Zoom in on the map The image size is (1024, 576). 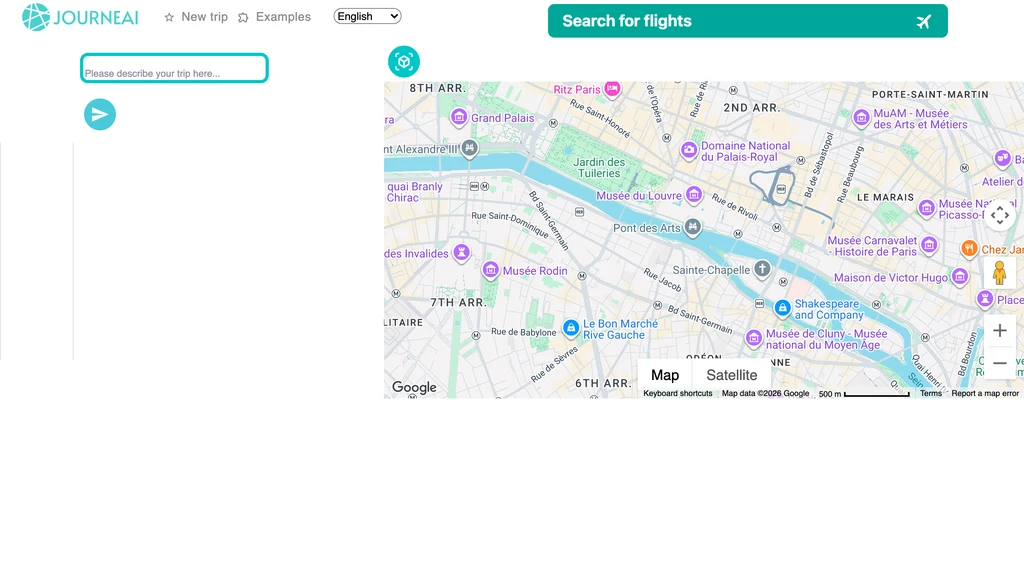[999, 330]
